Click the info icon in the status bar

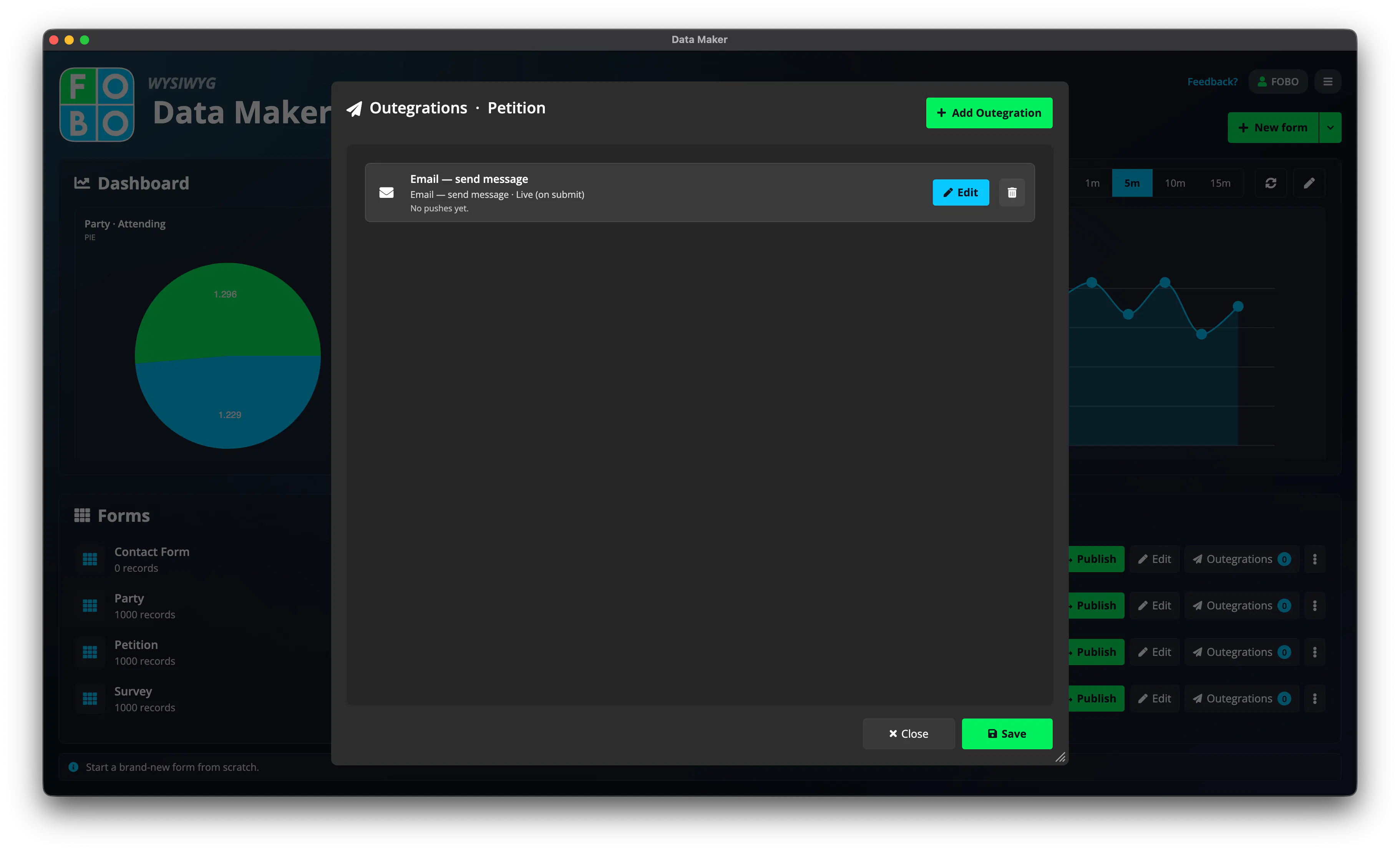pos(73,767)
